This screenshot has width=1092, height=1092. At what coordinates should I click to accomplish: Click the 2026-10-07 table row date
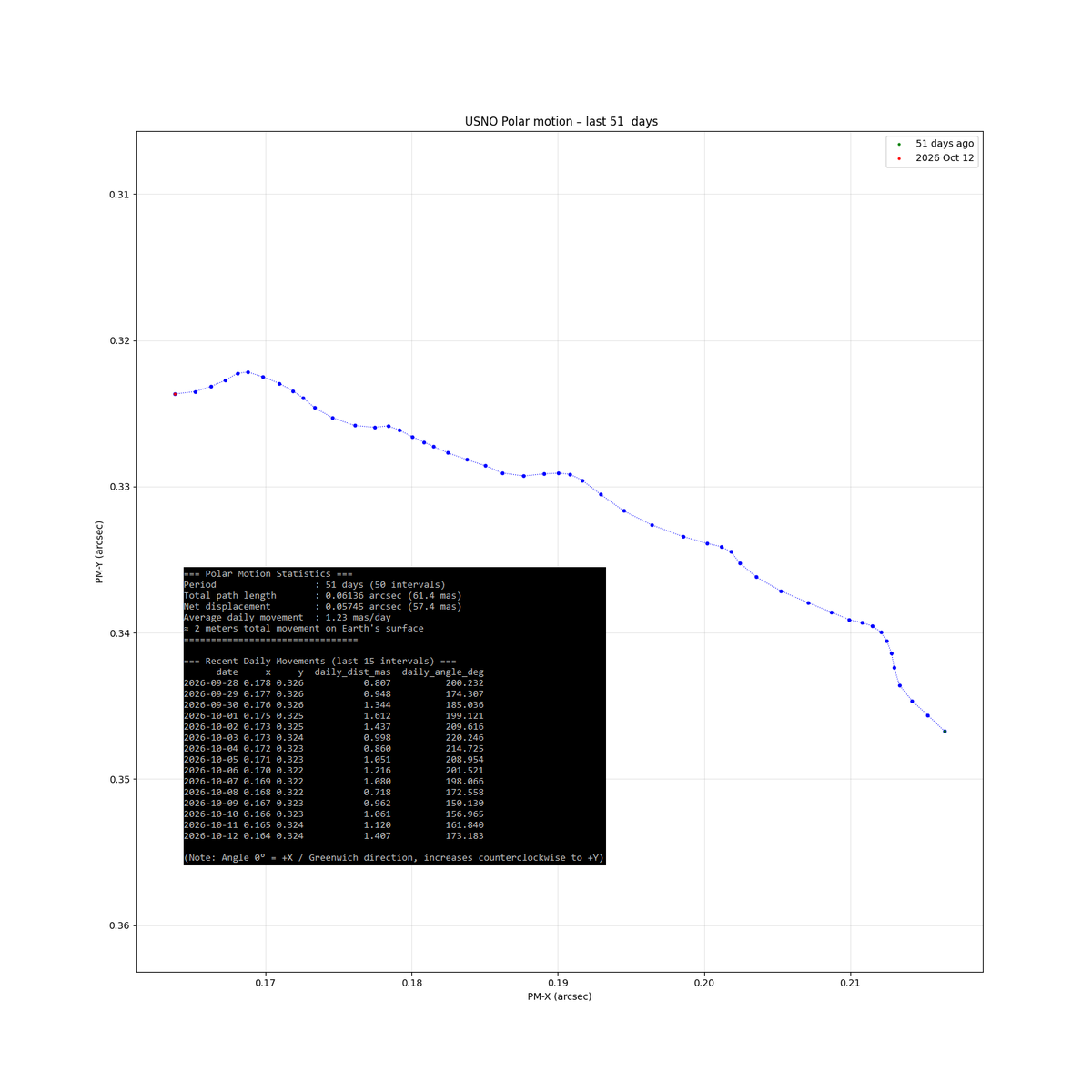click(x=211, y=782)
